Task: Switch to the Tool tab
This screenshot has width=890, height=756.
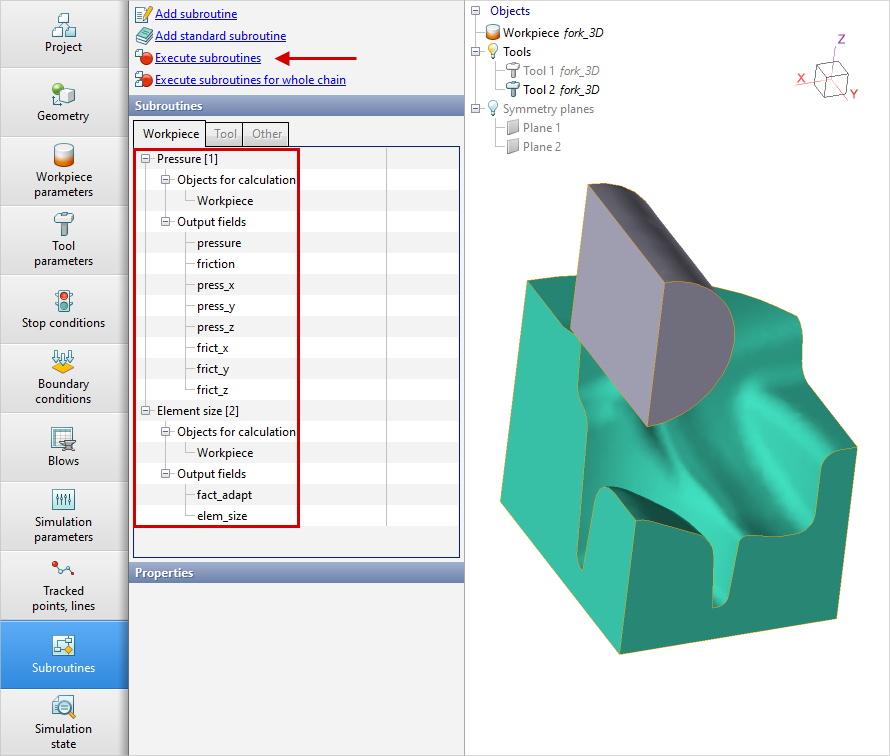Action: tap(225, 134)
